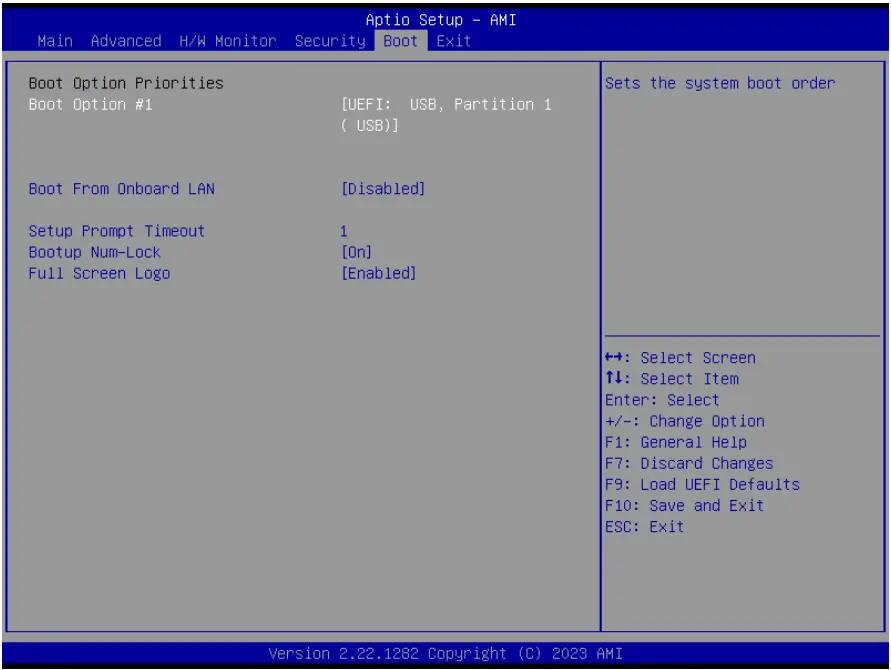Viewport: 891px width, 670px height.
Task: Open the Security tab
Action: (332, 41)
